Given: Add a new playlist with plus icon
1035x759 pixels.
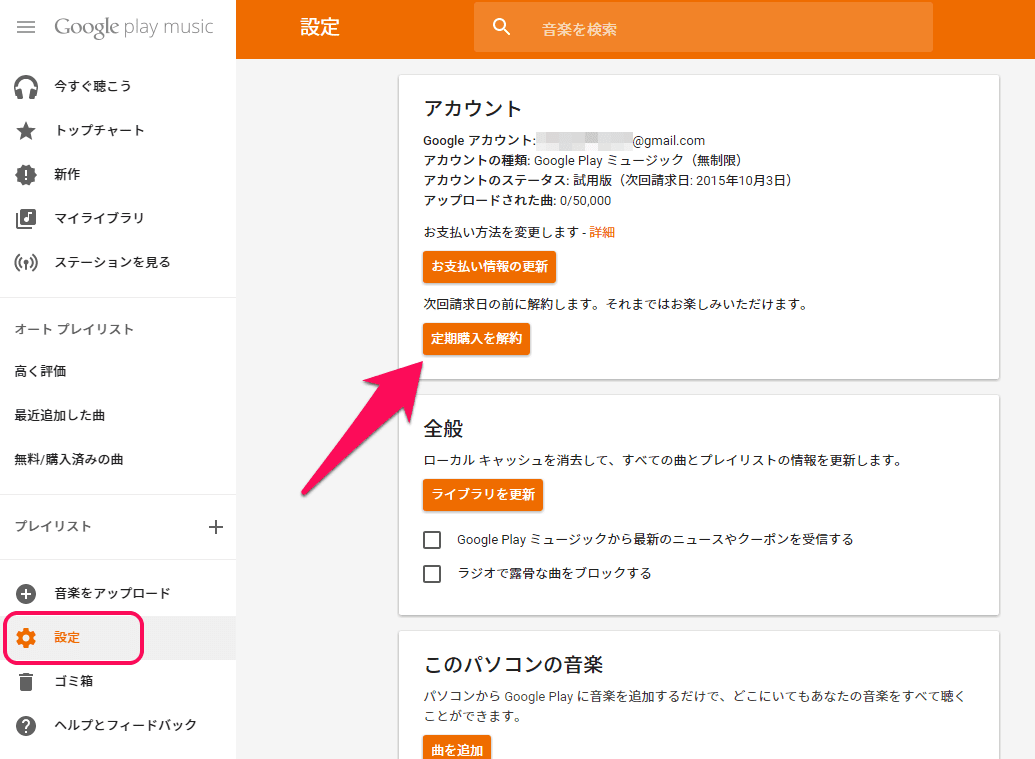Looking at the screenshot, I should pos(215,527).
